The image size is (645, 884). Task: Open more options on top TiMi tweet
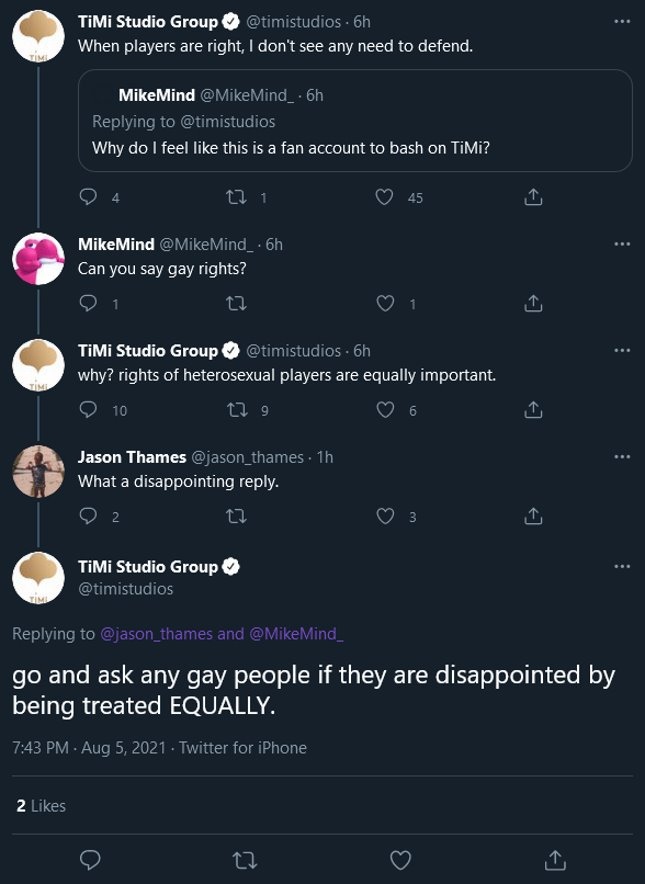(623, 22)
